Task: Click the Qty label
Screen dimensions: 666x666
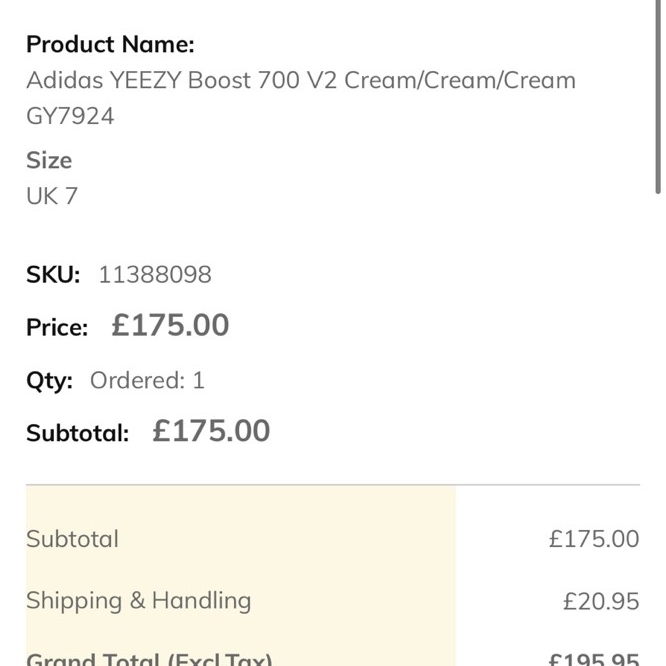Action: (50, 380)
